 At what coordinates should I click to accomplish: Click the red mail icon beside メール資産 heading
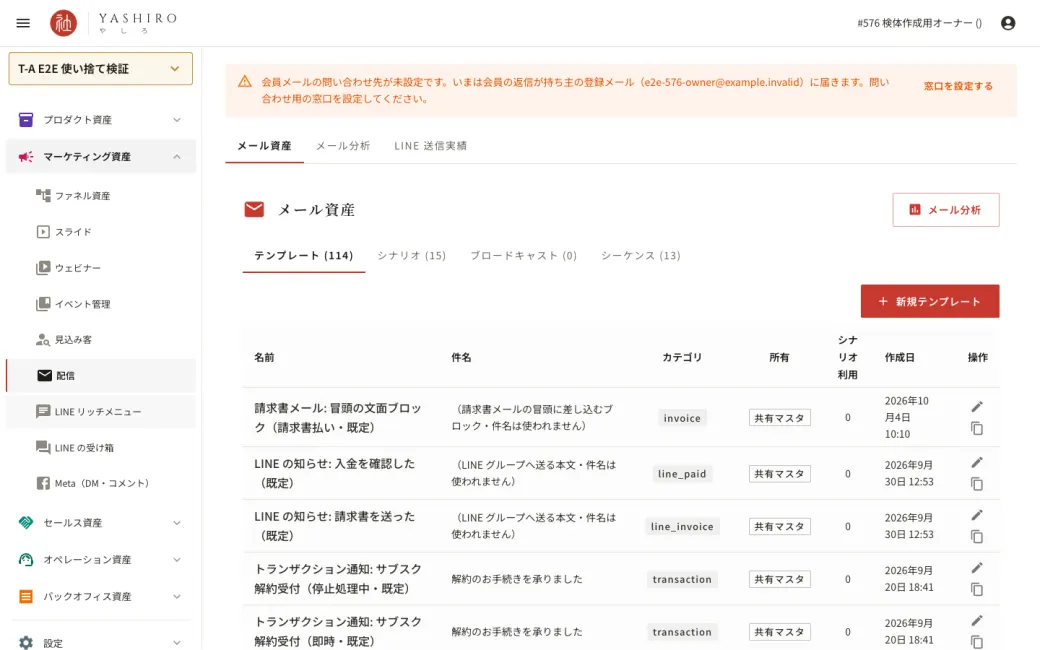point(254,210)
